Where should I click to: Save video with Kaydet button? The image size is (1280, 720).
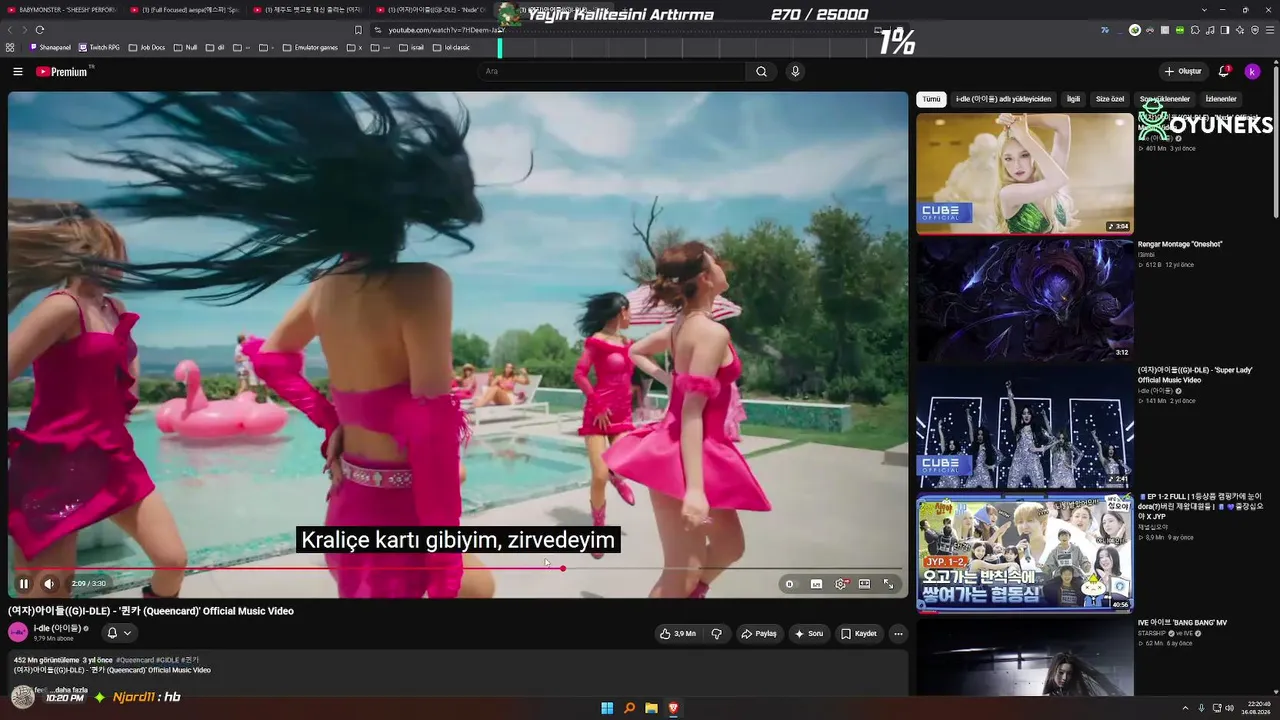(858, 633)
